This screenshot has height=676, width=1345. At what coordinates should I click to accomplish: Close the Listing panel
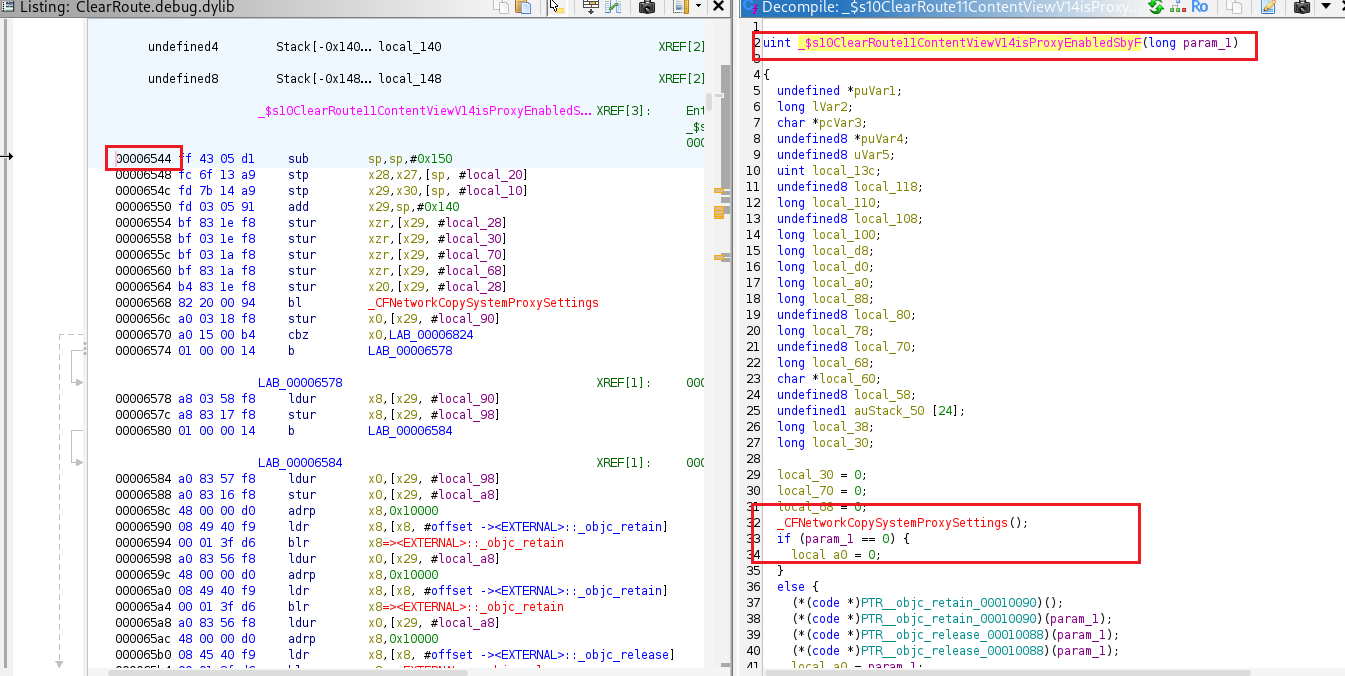[x=718, y=7]
